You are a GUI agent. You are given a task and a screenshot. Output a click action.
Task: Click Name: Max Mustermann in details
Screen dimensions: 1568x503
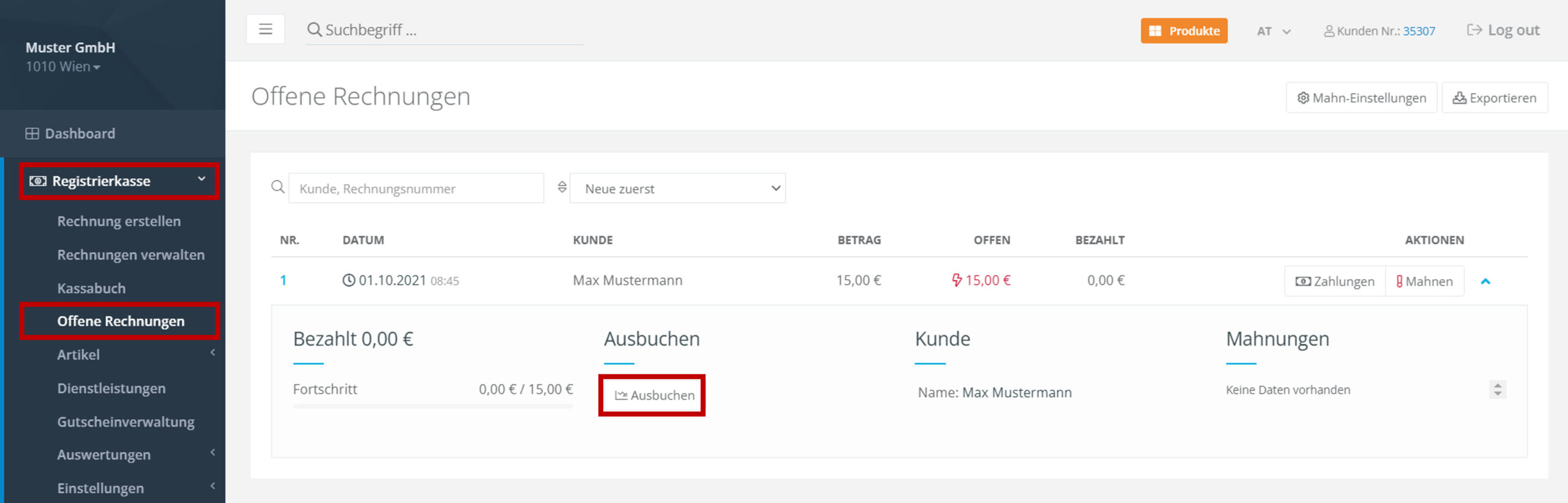[994, 393]
